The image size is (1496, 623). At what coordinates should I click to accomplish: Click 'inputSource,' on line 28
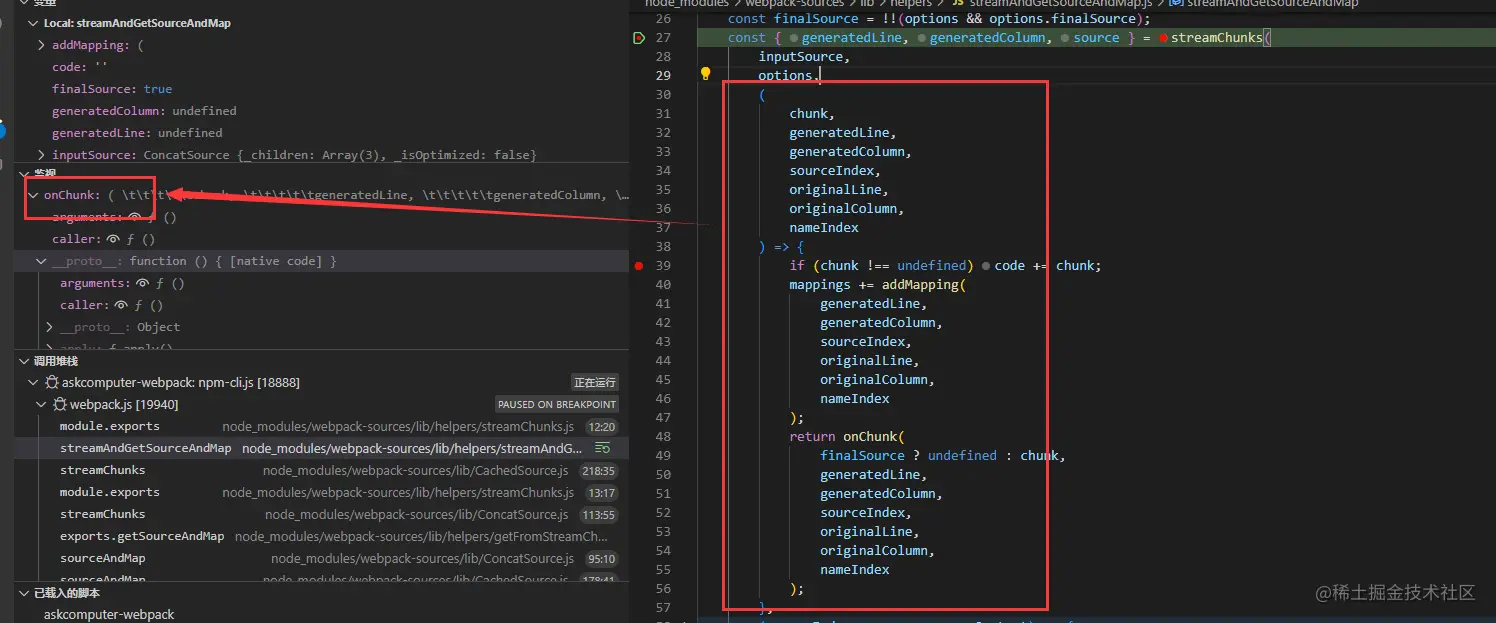(x=804, y=57)
